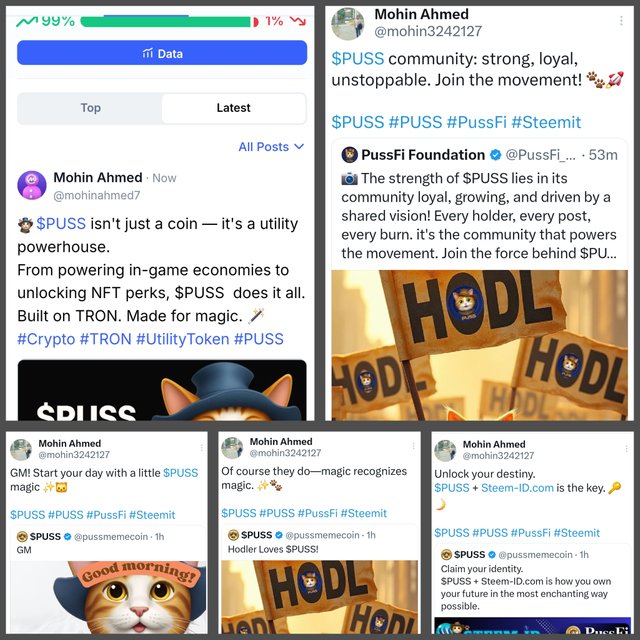Open the three-dot menu on the Unlock your destiny tweet
640x640 pixels.
626,449
